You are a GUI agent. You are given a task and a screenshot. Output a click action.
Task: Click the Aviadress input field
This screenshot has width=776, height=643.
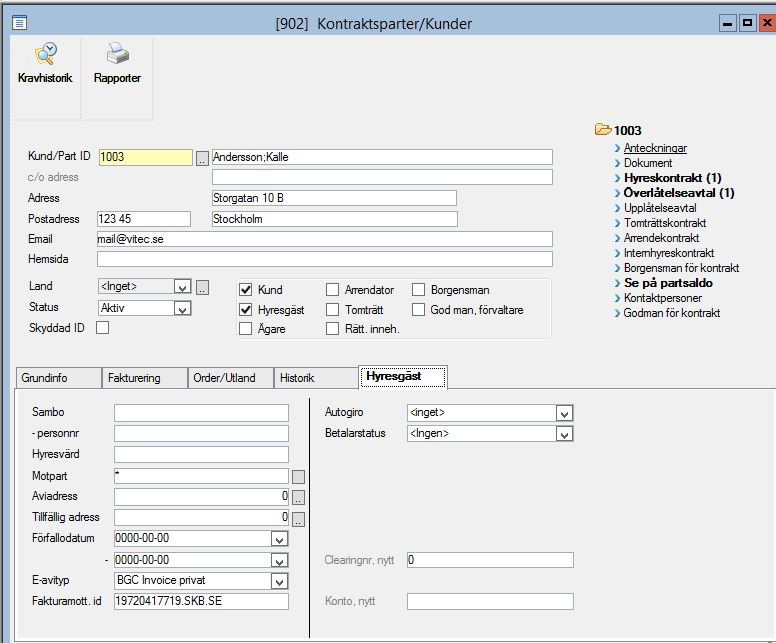click(x=201, y=496)
